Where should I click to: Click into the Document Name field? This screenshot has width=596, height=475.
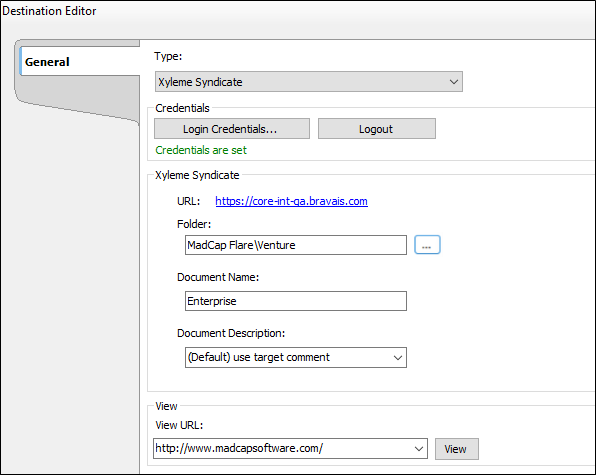[x=296, y=301]
